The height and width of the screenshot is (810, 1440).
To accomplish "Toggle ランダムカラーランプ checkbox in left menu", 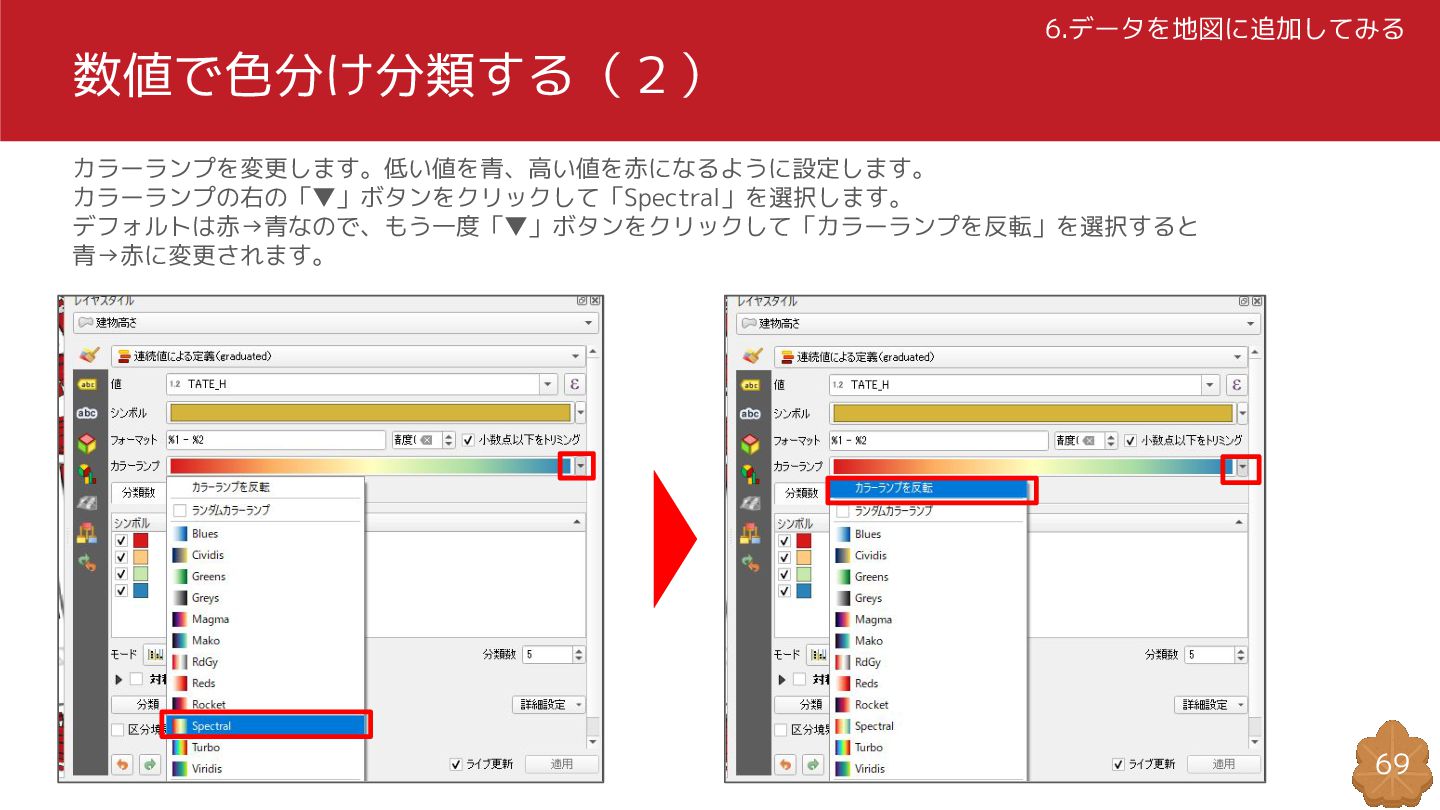I will pos(180,510).
